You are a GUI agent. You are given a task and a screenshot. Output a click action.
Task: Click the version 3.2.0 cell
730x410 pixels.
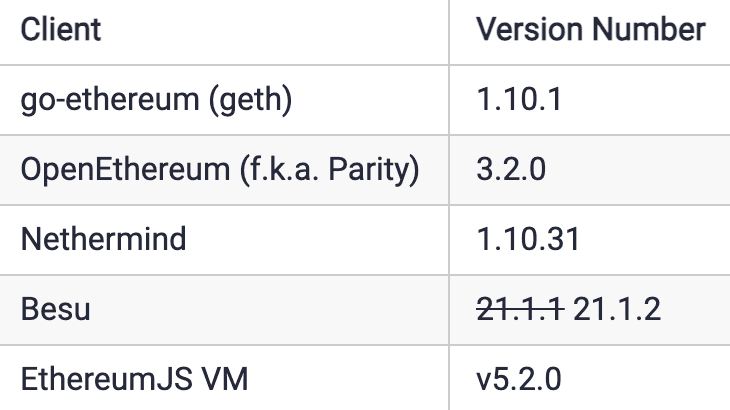510,169
